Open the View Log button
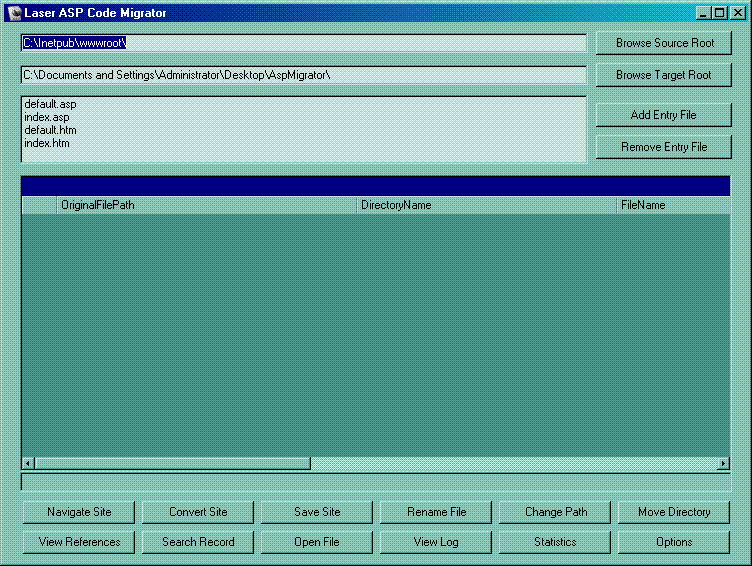This screenshot has height=566, width=752. point(436,542)
